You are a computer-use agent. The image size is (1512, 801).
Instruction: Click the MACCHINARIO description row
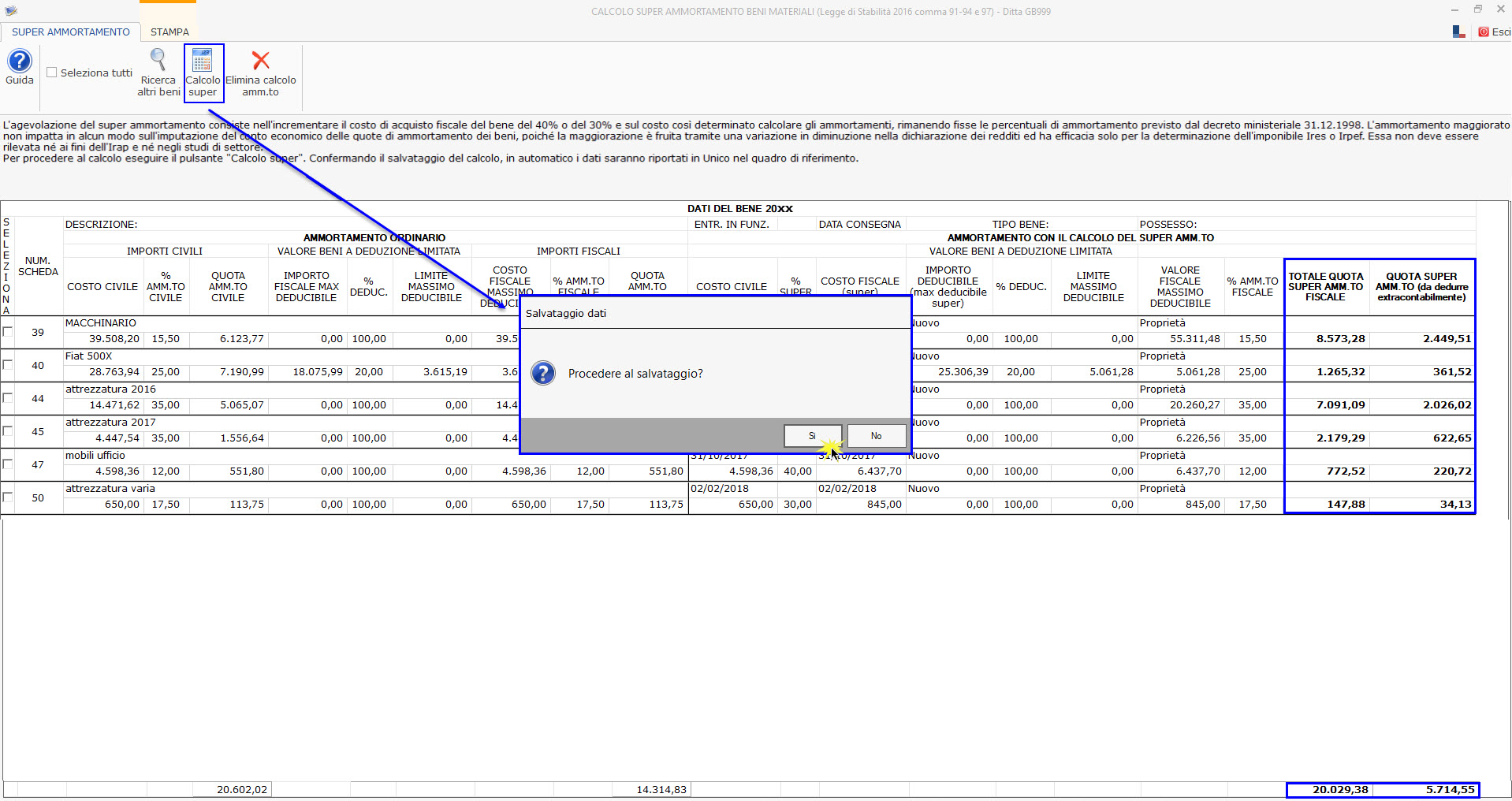click(x=101, y=323)
